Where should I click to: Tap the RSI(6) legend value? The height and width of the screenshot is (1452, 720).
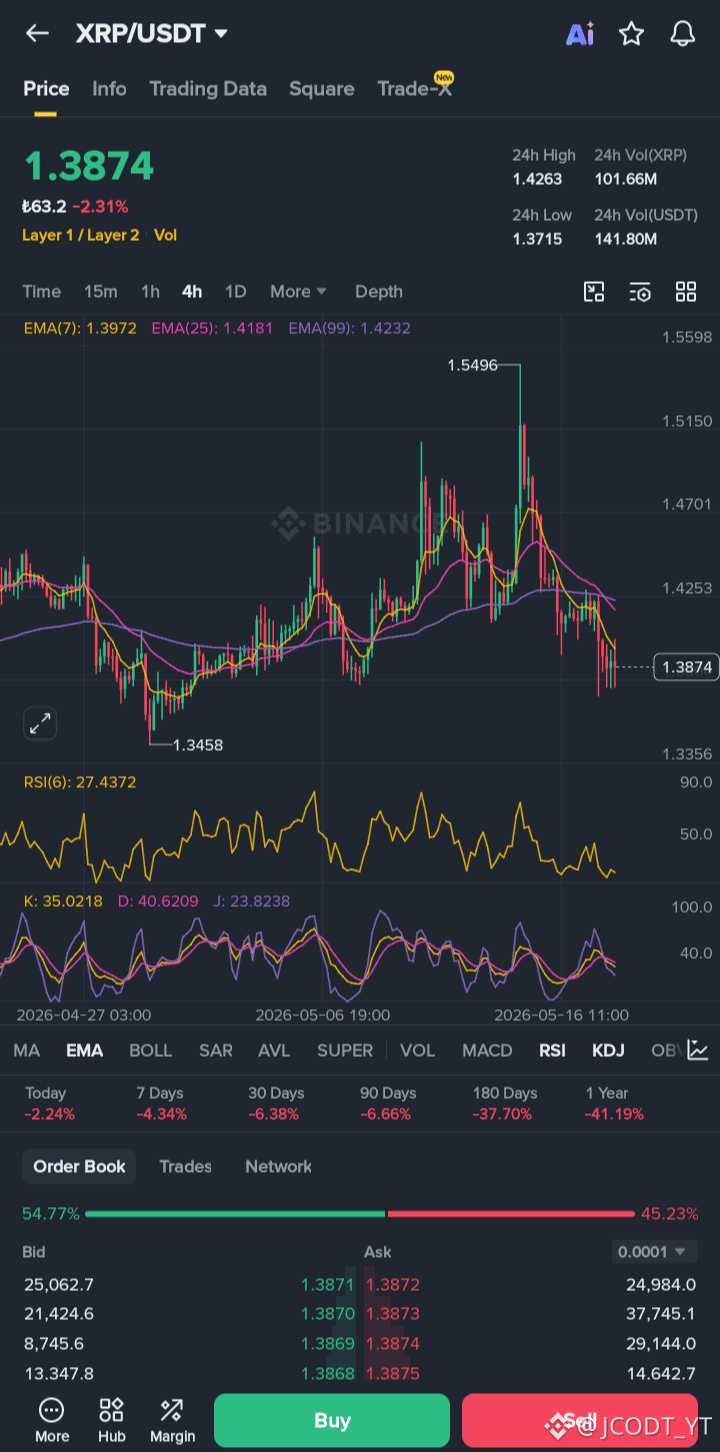(x=80, y=782)
